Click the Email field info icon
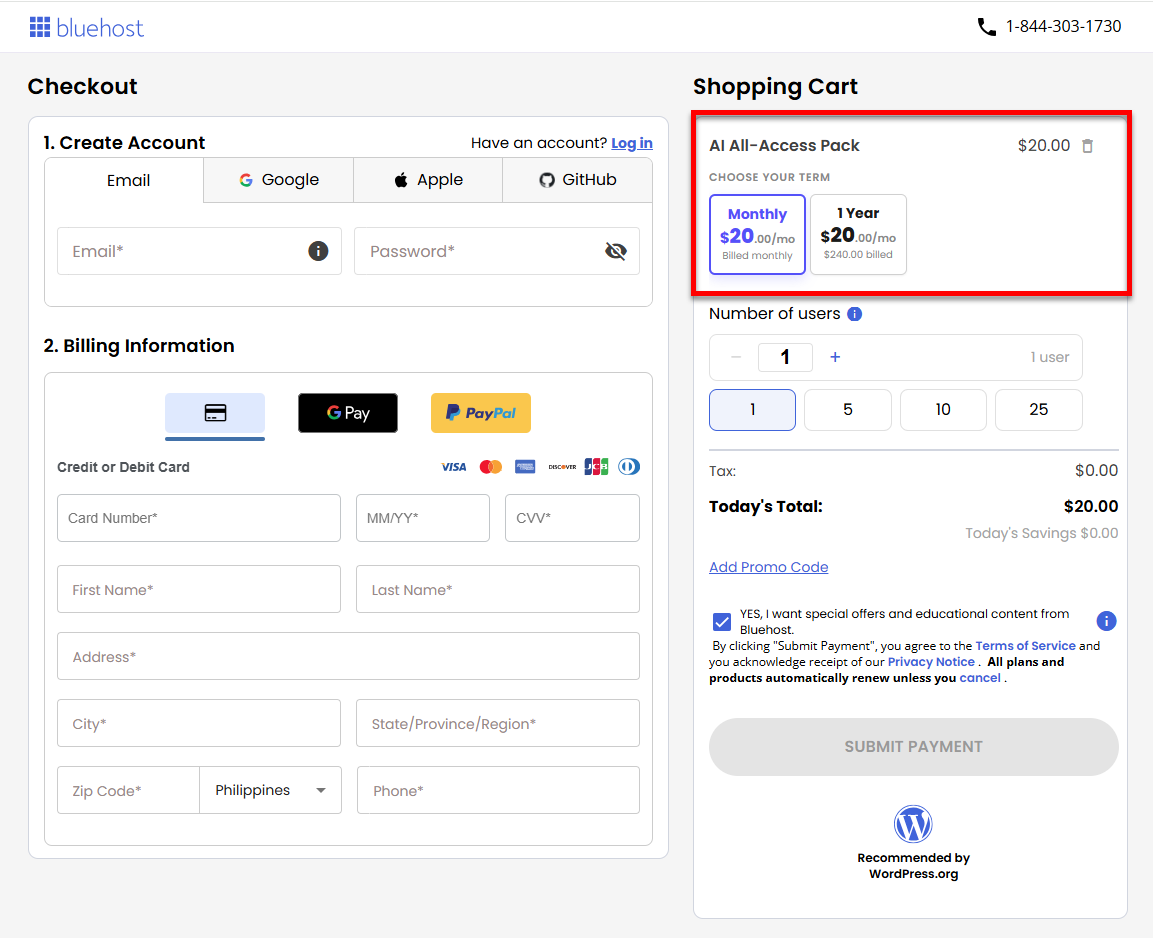Image resolution: width=1153 pixels, height=938 pixels. pos(318,251)
